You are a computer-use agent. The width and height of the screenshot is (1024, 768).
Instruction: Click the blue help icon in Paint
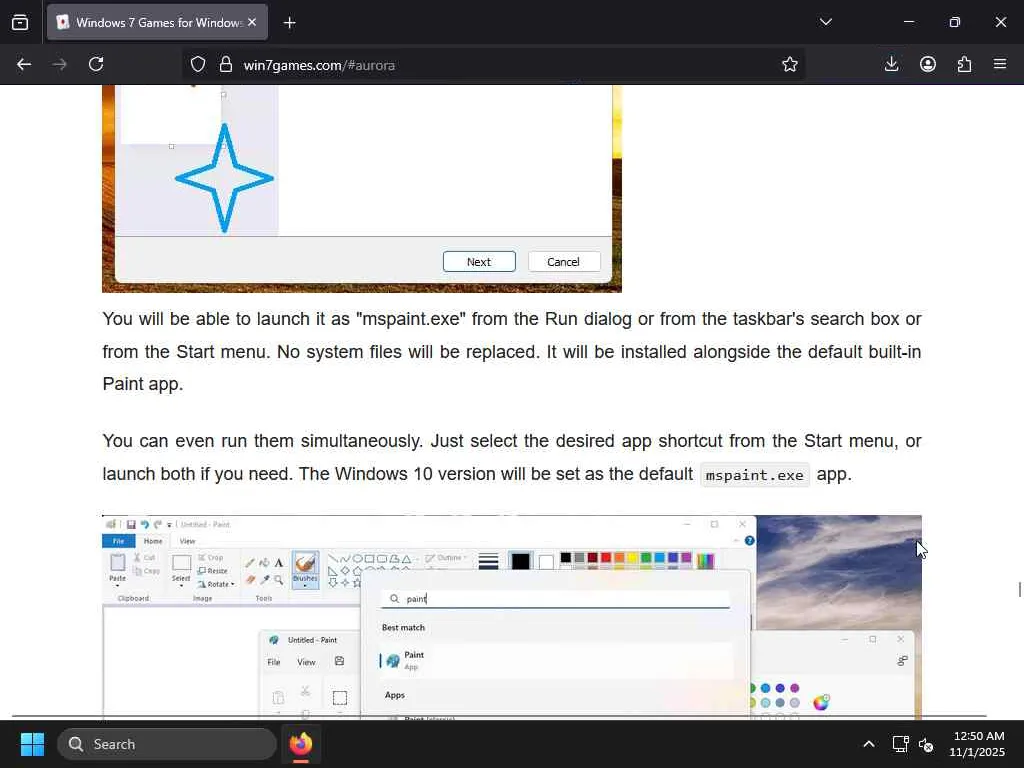749,541
